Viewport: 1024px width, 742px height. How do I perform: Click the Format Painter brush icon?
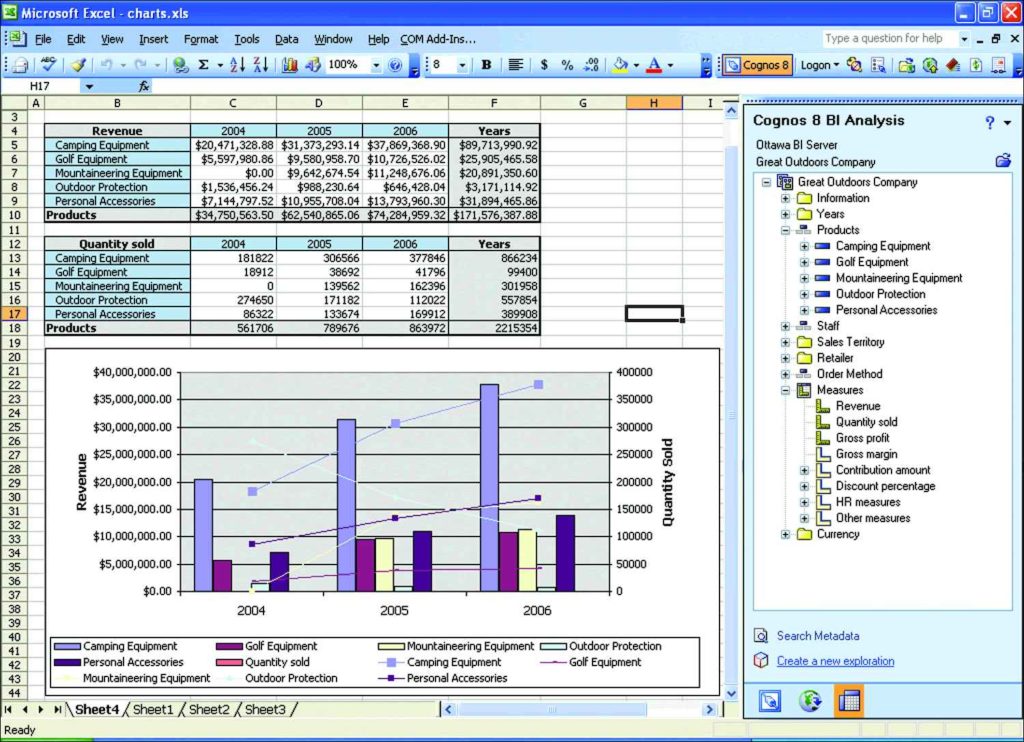click(x=78, y=65)
